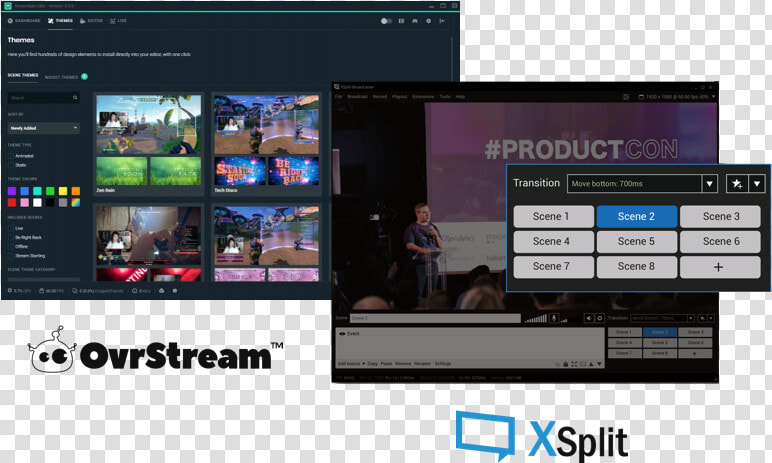Click the Streamlabs themes page scrollbar
The height and width of the screenshot is (463, 772).
(452, 59)
